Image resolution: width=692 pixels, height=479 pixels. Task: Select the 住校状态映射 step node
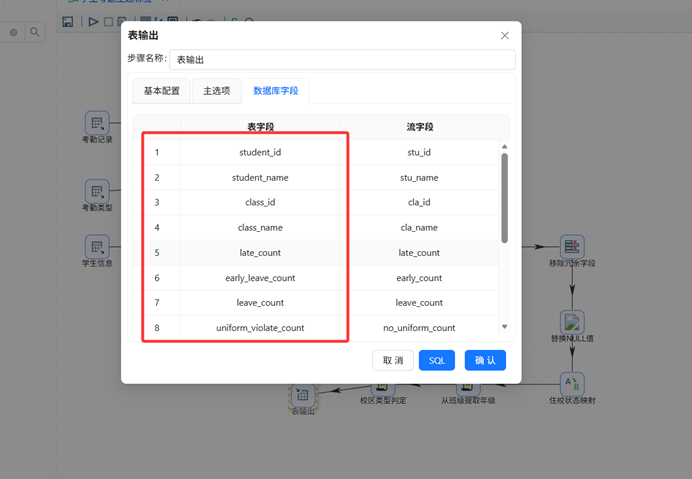[572, 384]
